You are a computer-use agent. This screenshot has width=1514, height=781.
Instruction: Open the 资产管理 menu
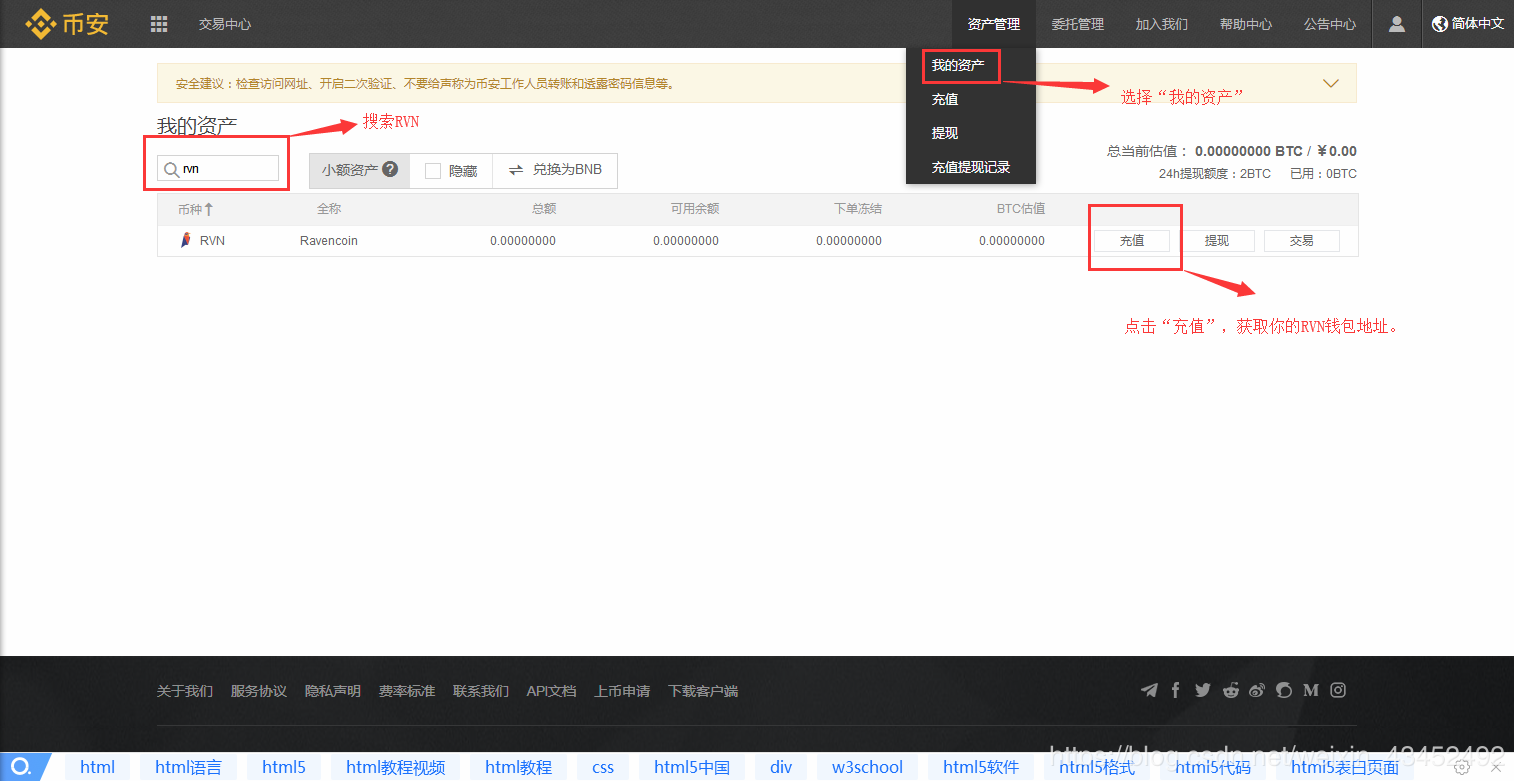(x=994, y=24)
